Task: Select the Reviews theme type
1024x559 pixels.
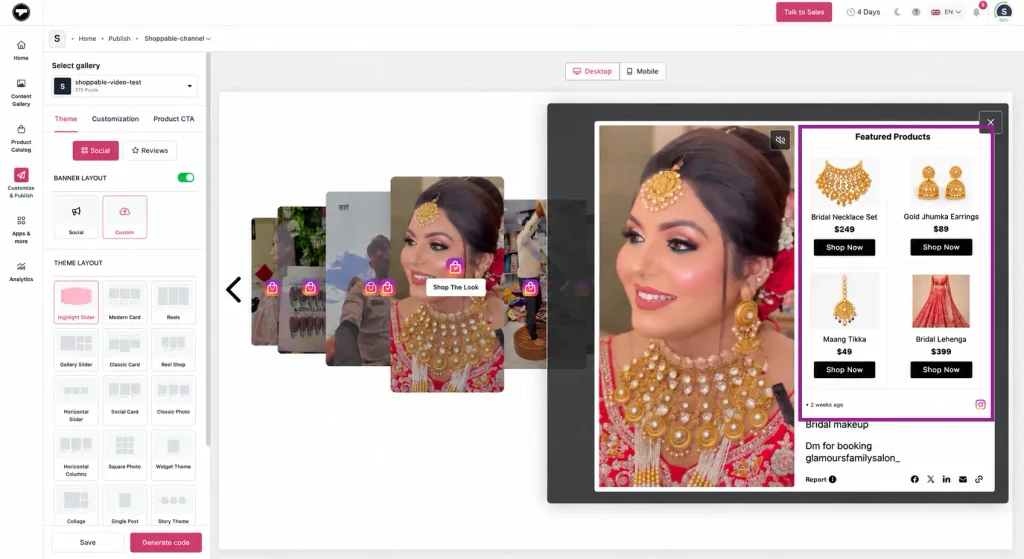Action: [150, 150]
